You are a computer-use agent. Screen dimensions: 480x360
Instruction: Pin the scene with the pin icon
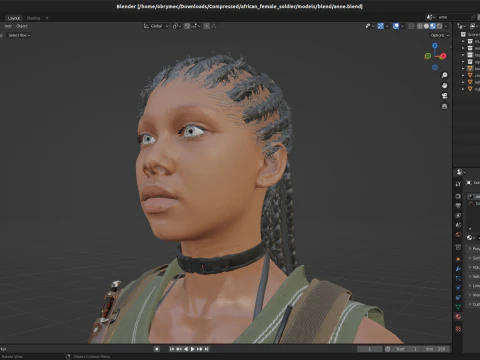[x=473, y=17]
